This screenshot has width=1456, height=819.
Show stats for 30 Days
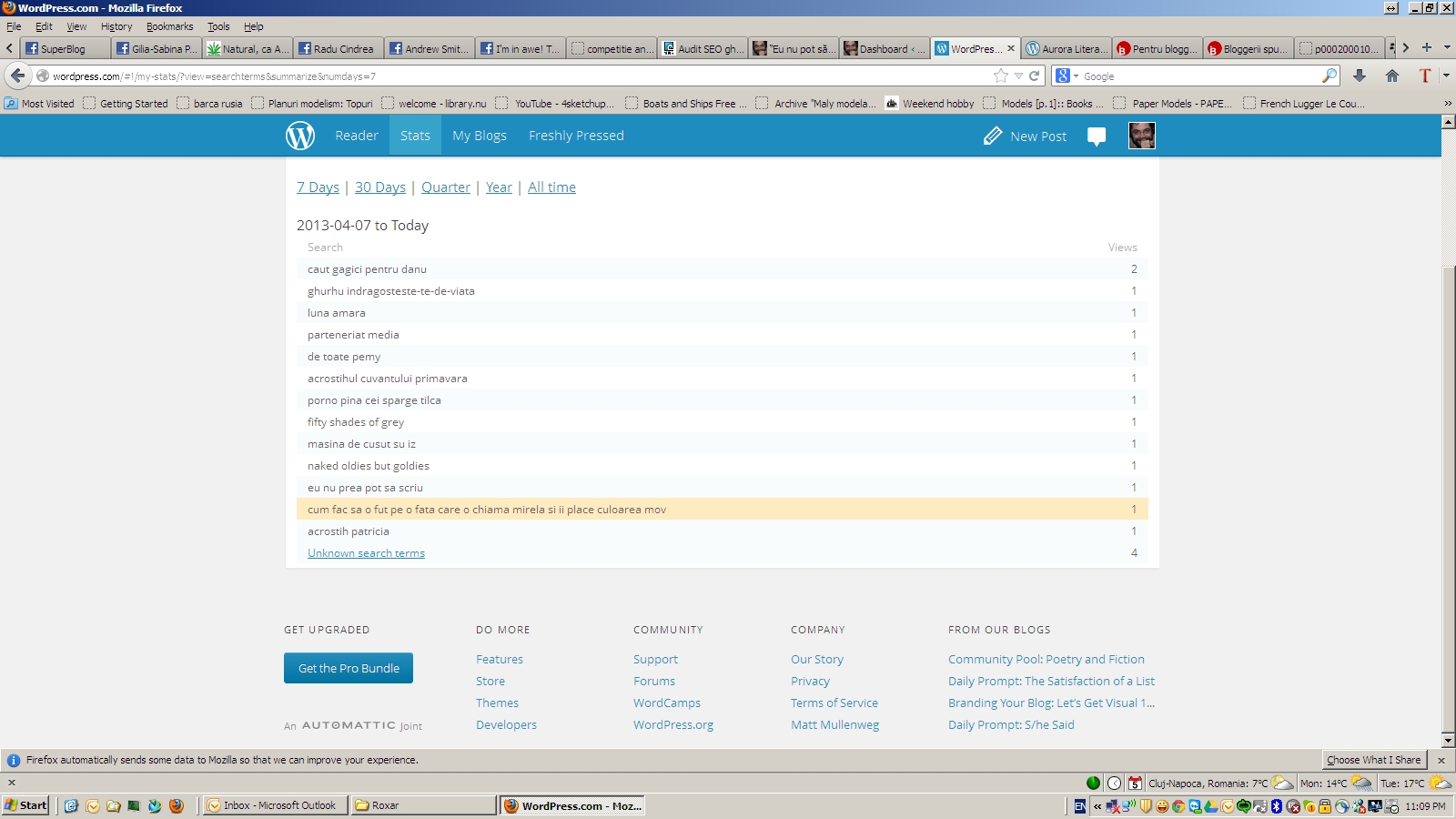[x=379, y=187]
